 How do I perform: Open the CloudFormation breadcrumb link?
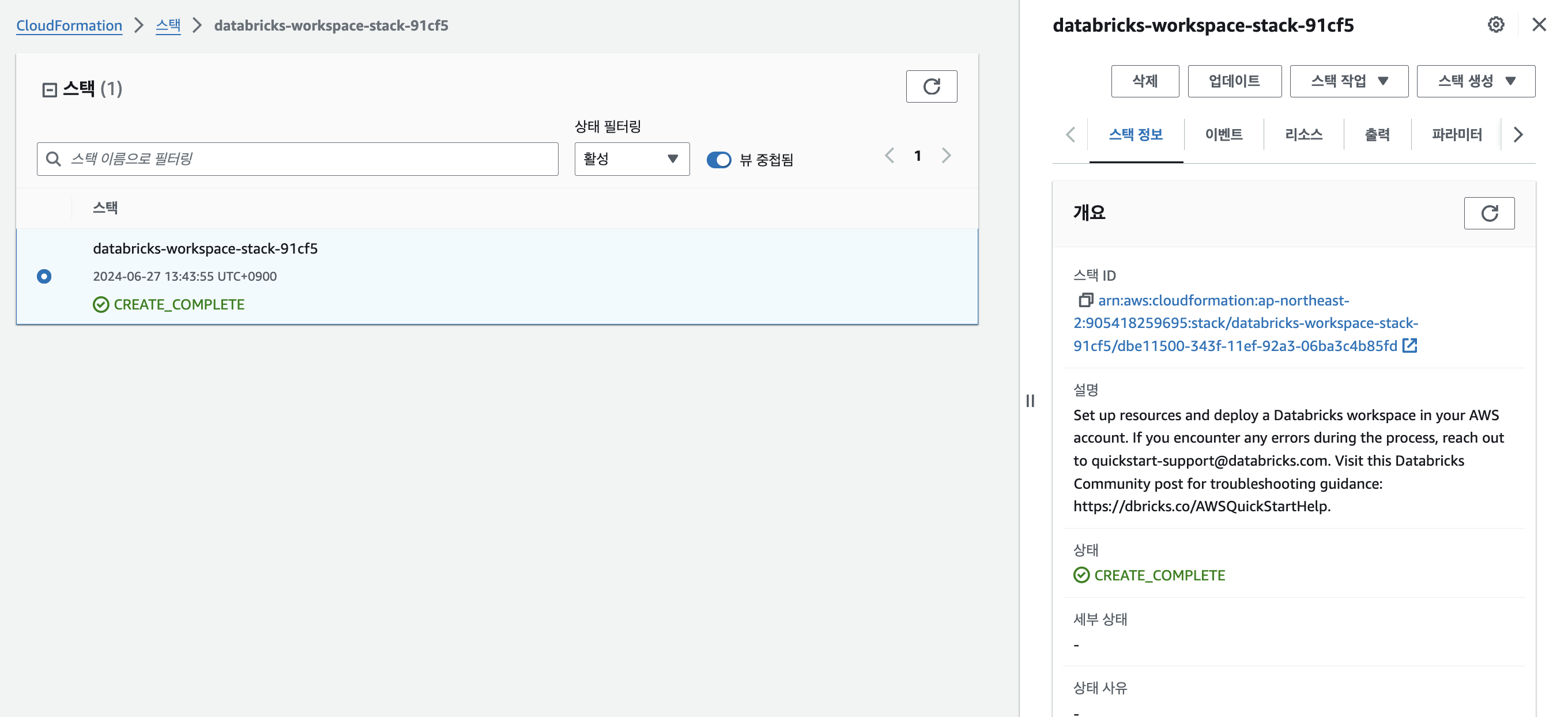coord(69,25)
